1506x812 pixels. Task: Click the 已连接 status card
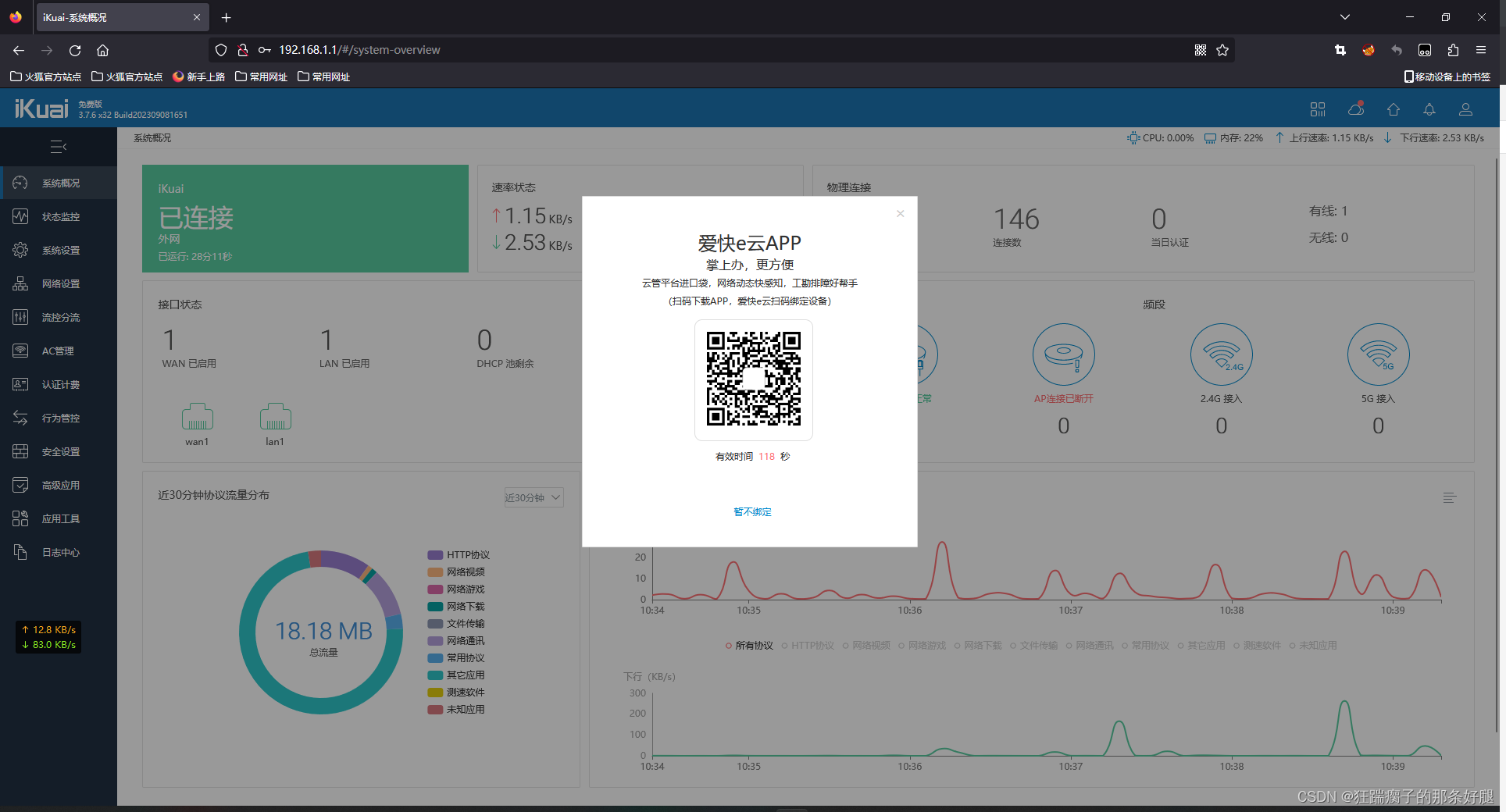(x=305, y=219)
